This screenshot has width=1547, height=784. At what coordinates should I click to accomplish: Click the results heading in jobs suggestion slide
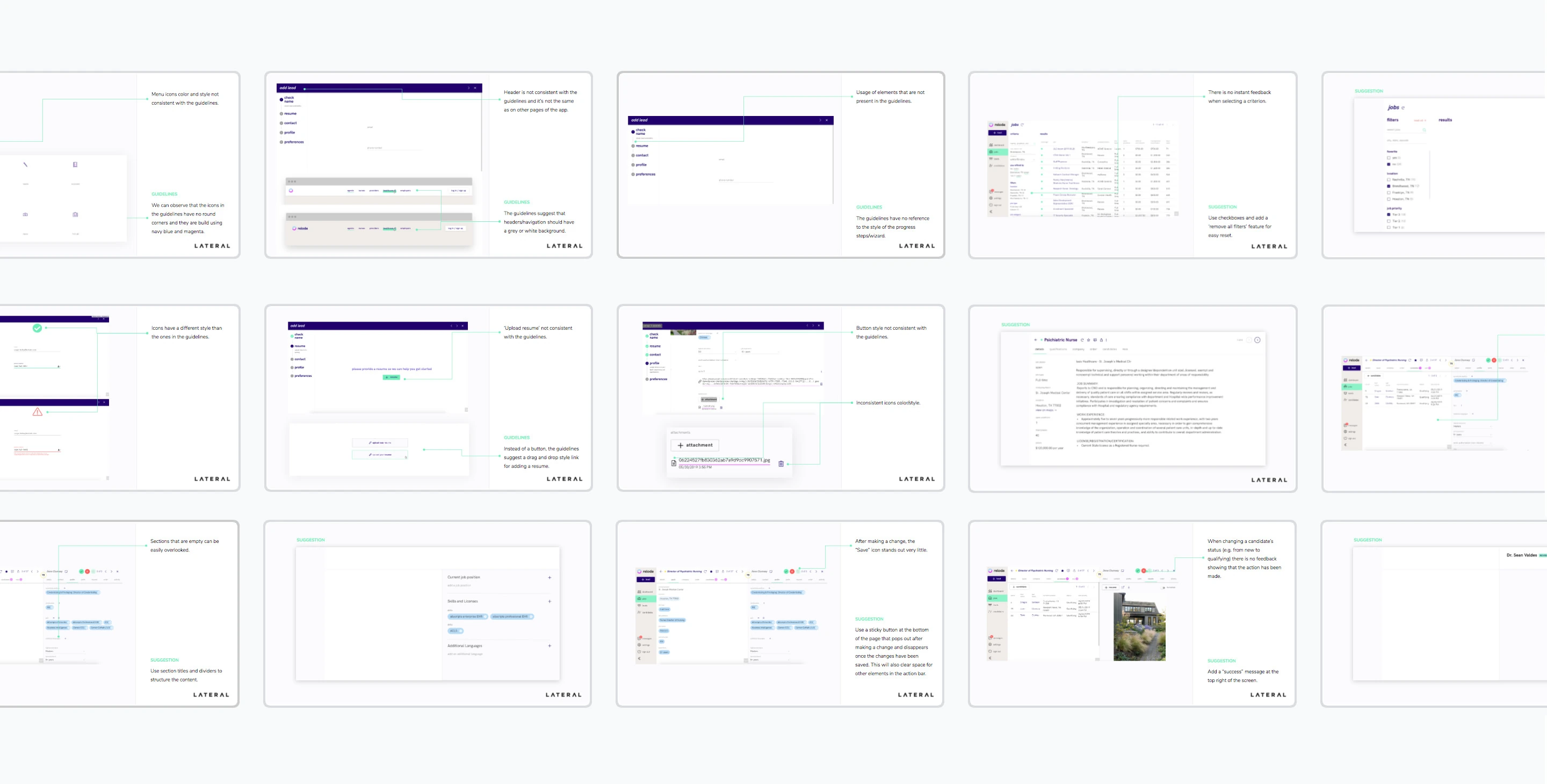1445,120
